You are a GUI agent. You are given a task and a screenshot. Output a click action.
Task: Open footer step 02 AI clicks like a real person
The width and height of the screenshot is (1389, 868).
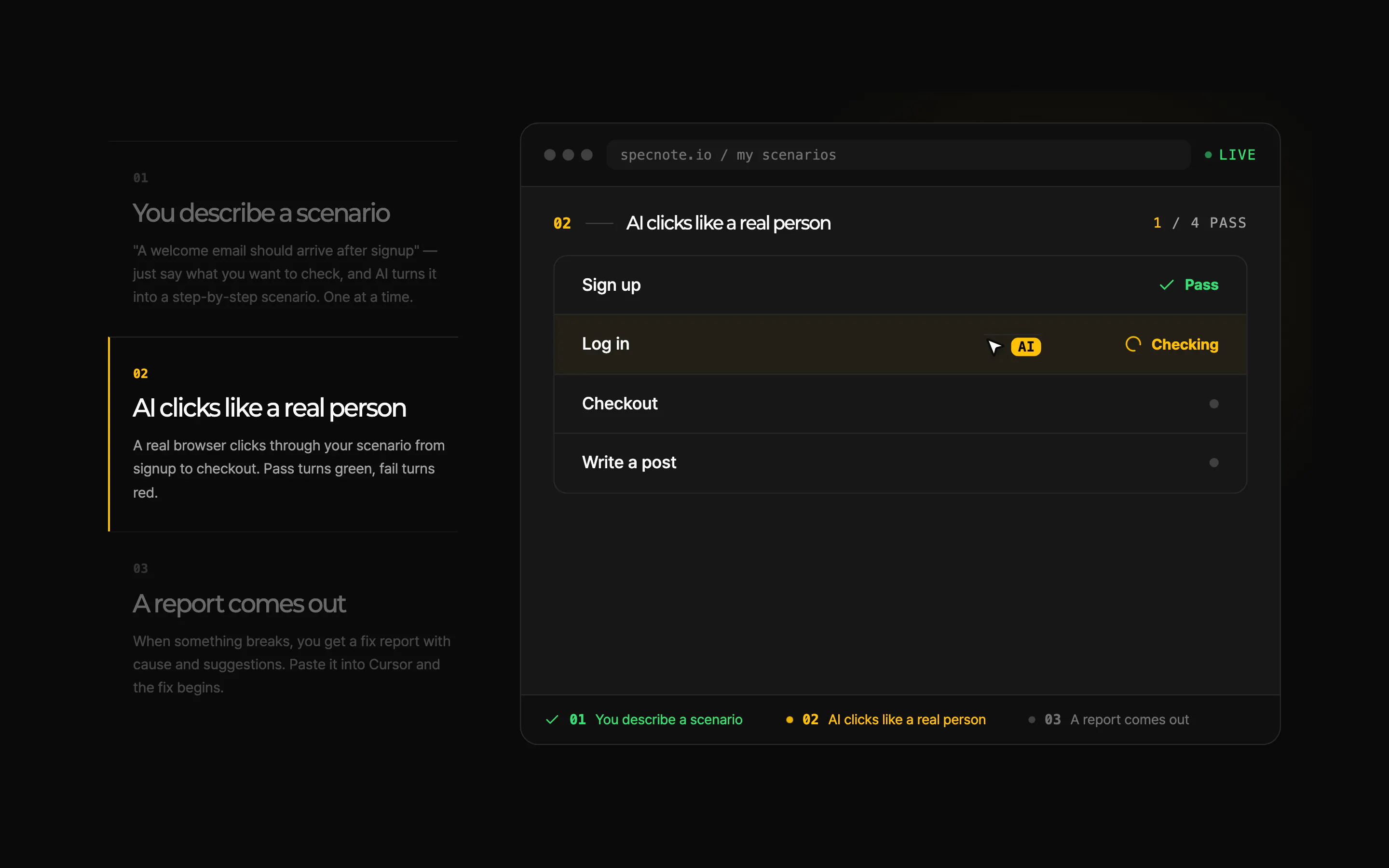[x=885, y=719]
